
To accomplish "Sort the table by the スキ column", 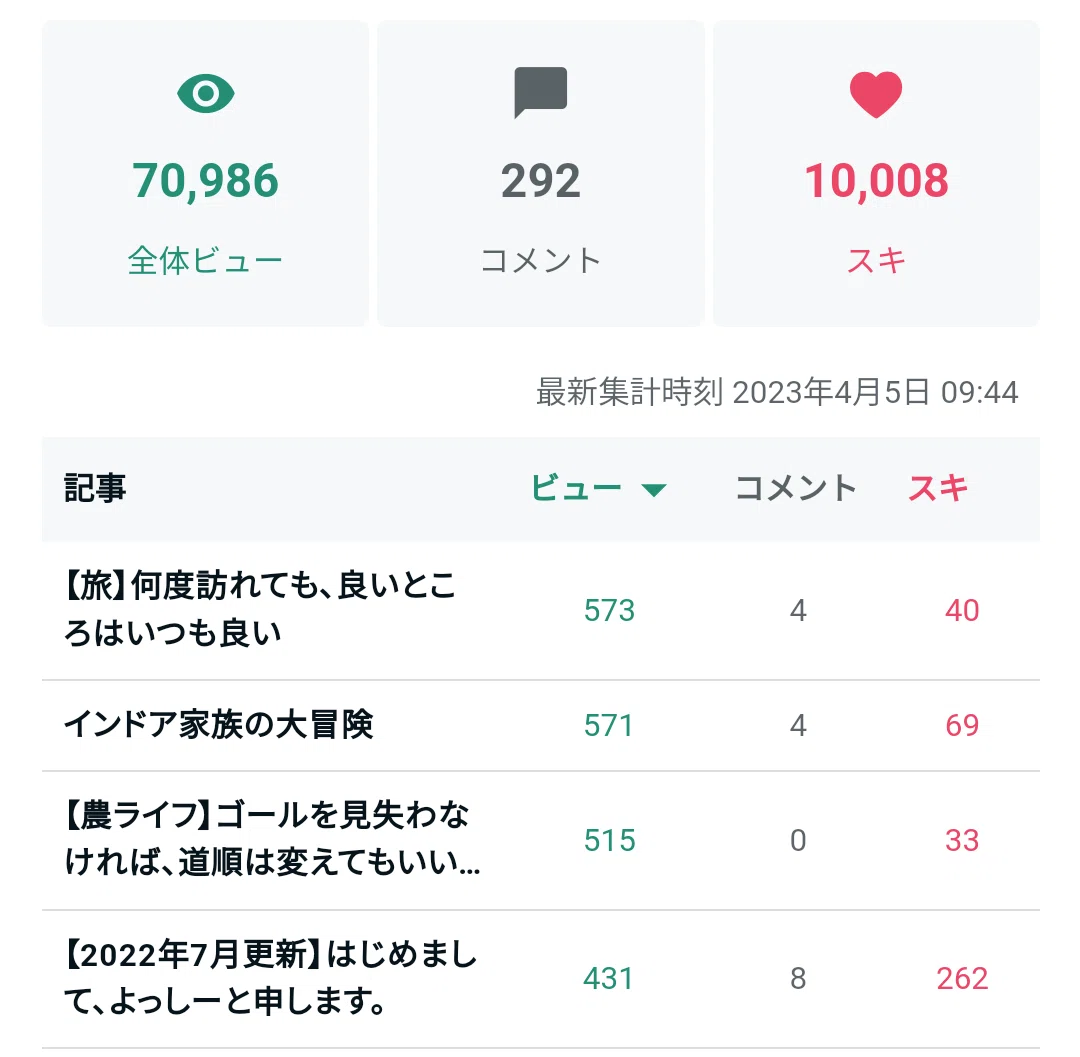I will (938, 488).
